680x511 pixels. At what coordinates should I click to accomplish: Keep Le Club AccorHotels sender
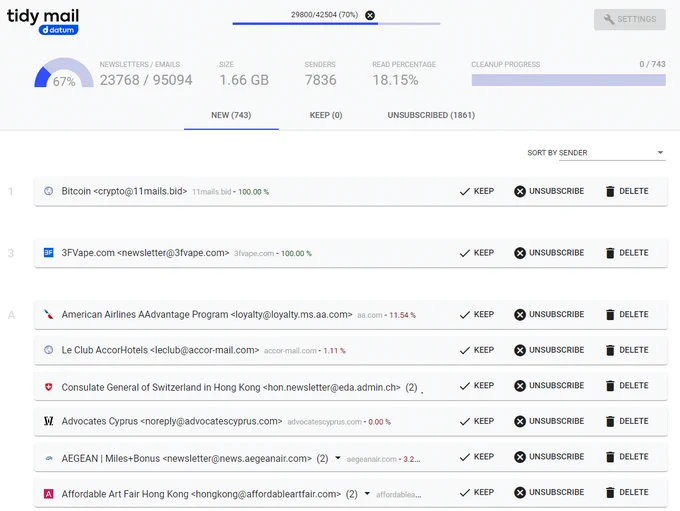pyautogui.click(x=477, y=350)
